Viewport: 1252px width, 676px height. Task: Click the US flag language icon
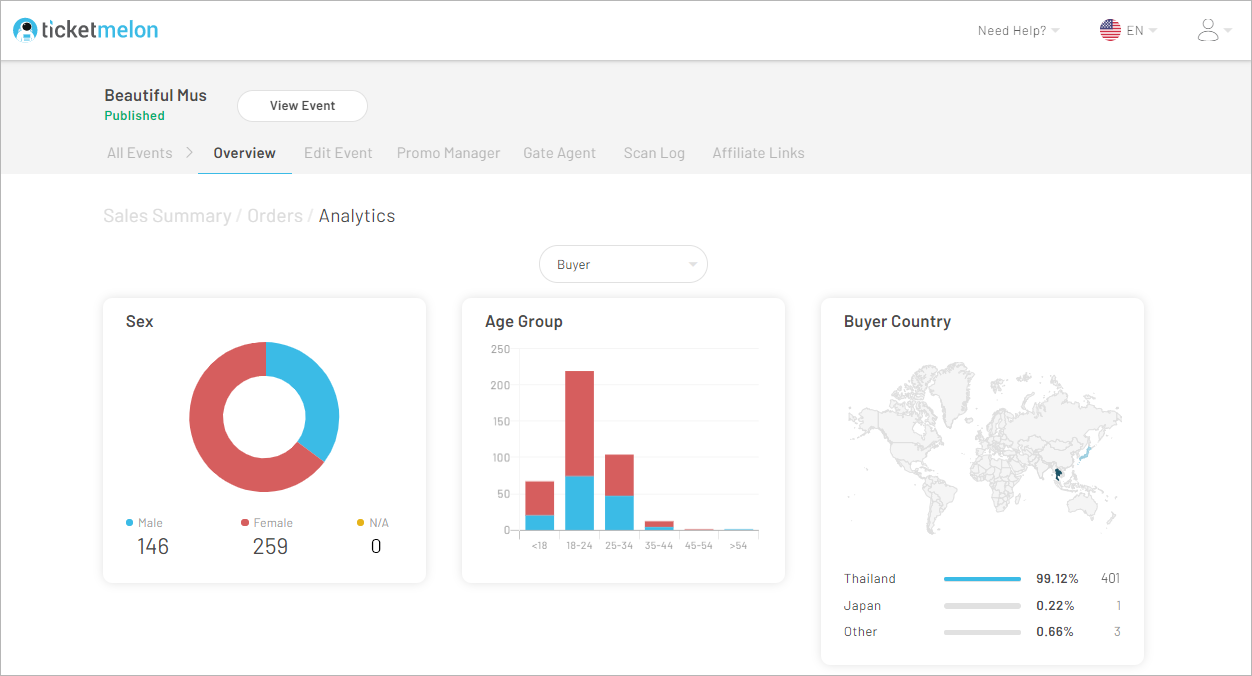[1110, 30]
